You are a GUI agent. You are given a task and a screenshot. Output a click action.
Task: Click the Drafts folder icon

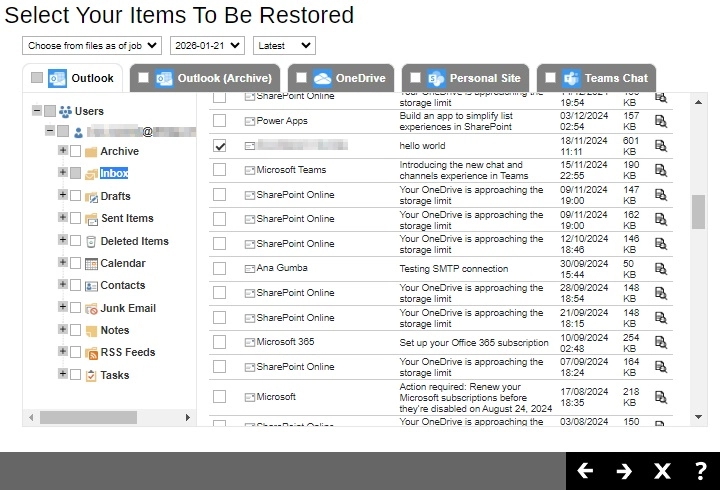point(91,197)
